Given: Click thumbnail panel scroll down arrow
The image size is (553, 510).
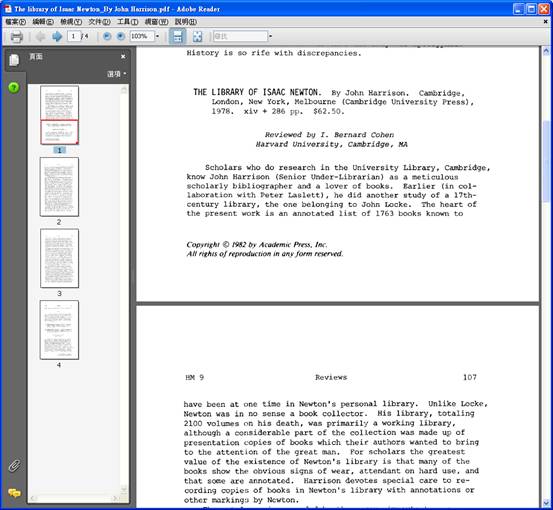Looking at the screenshot, I should pos(124,489).
